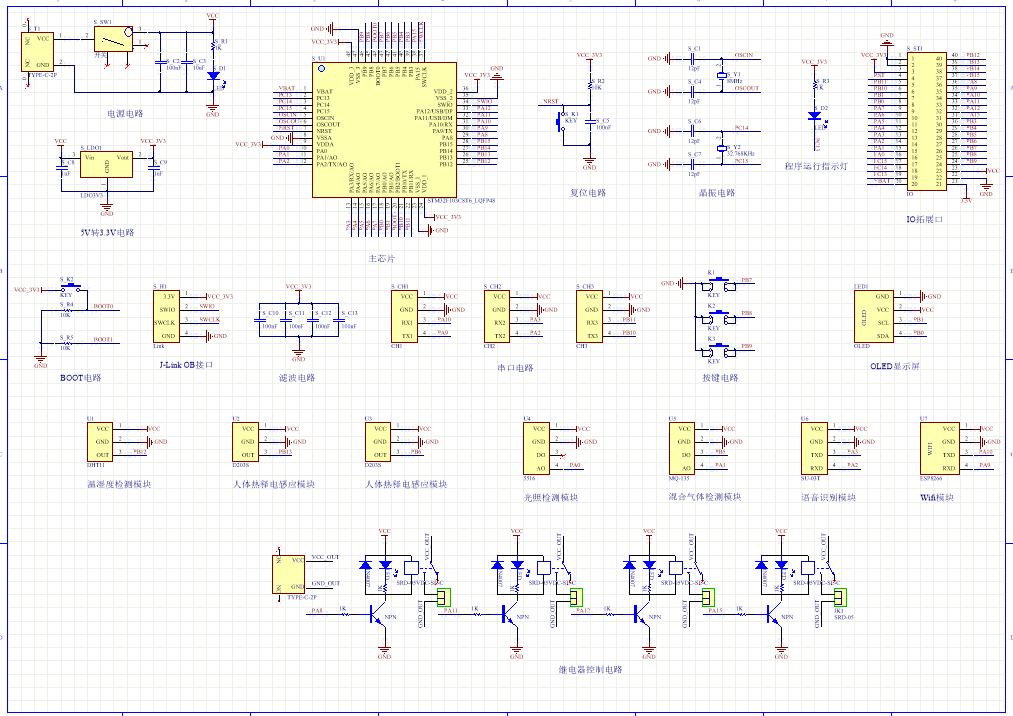The width and height of the screenshot is (1013, 716).
Task: Click the DHT11 sensor component U1
Action: (x=103, y=440)
